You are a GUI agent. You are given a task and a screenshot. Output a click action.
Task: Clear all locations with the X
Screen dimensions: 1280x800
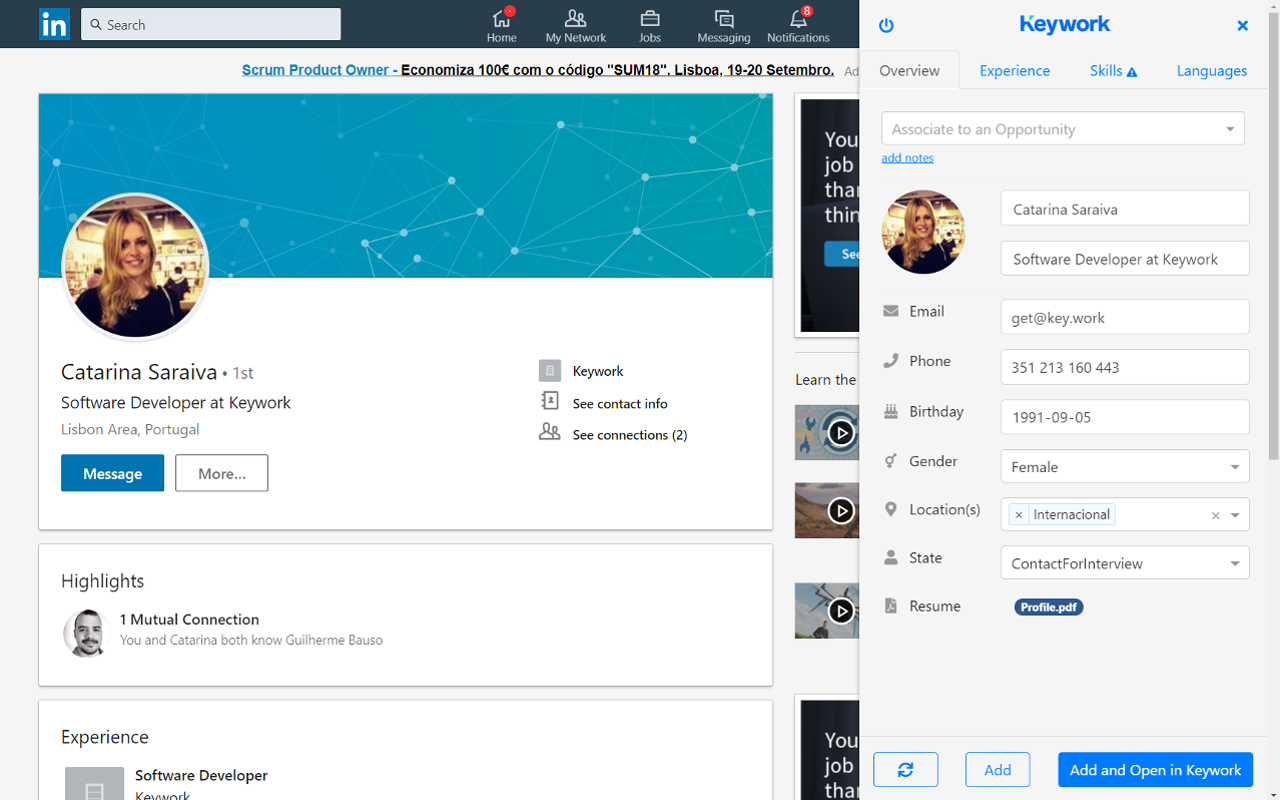point(1215,516)
